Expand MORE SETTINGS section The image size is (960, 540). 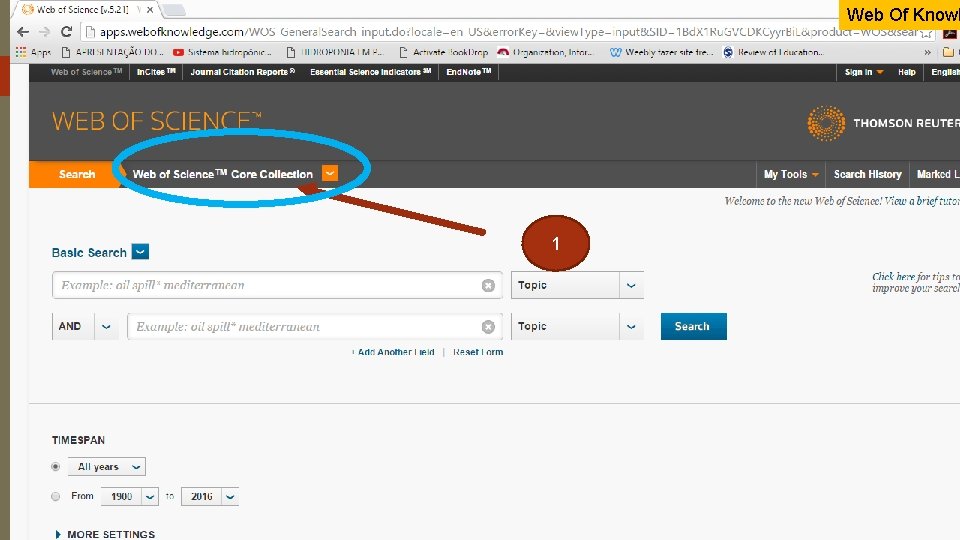[x=105, y=534]
